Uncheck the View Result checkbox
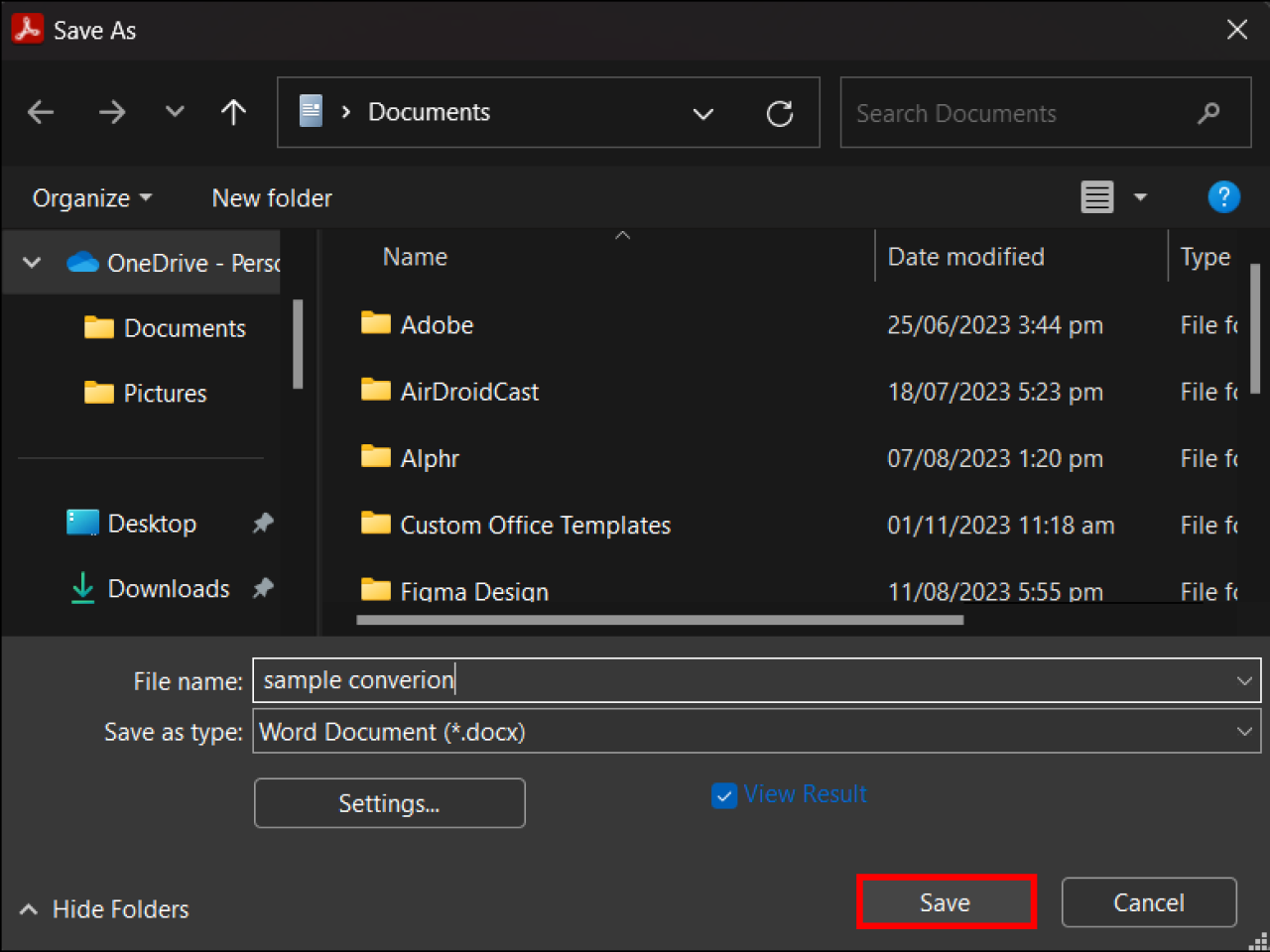This screenshot has width=1270, height=952. tap(724, 795)
